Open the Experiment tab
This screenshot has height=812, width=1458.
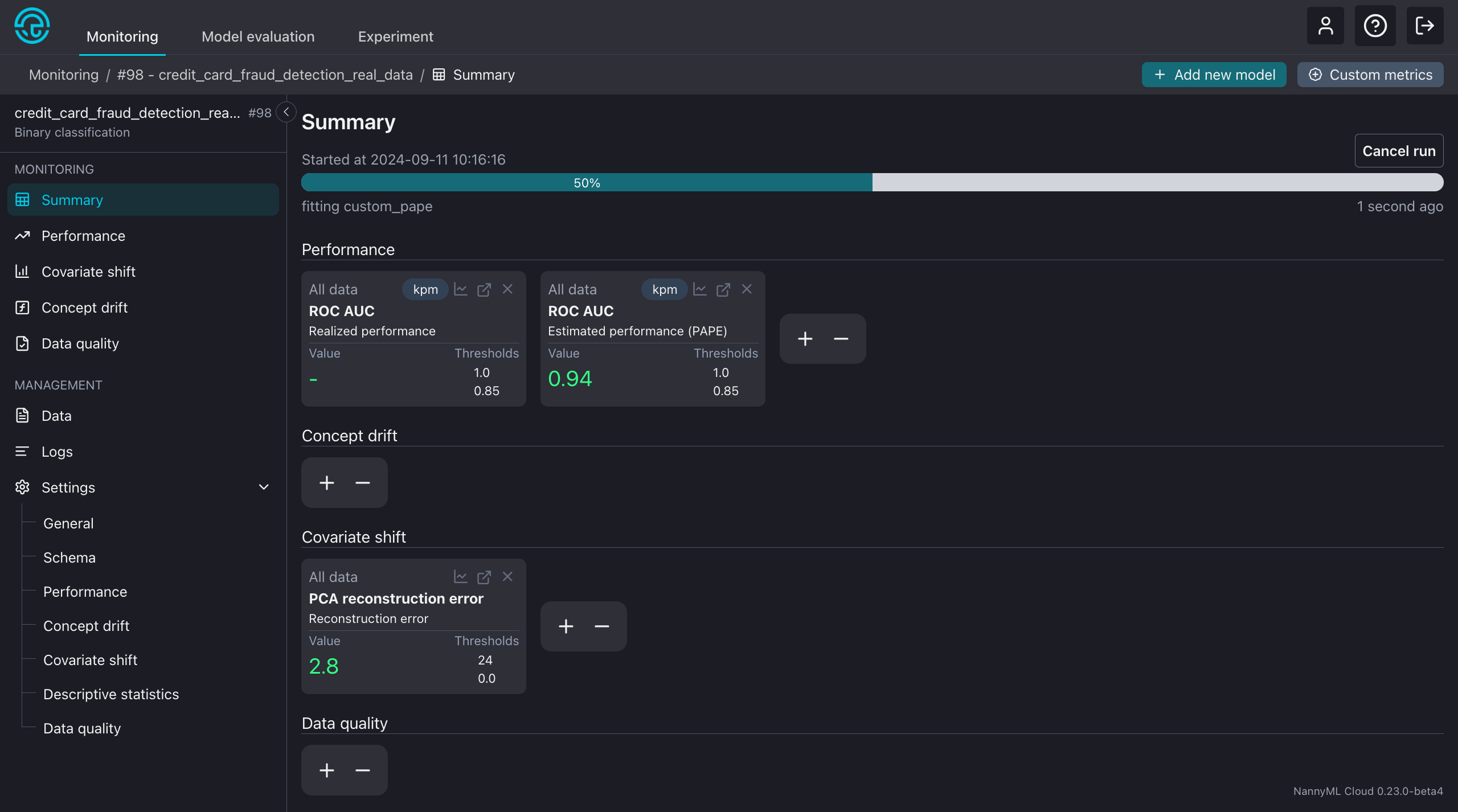[x=395, y=36]
